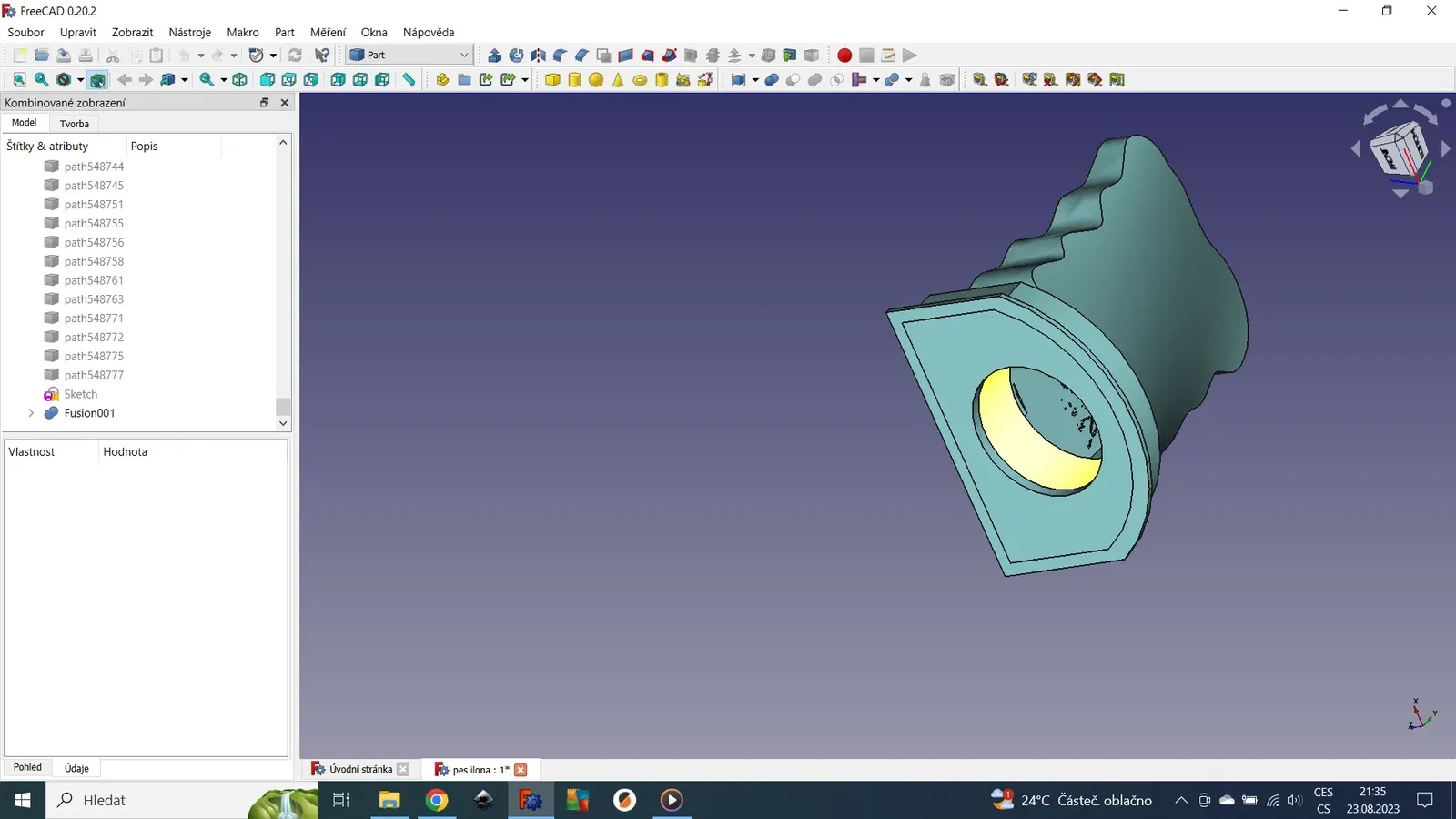Rotate view with navigation cube up arrow
Screen dimensions: 1456x819
[1400, 104]
